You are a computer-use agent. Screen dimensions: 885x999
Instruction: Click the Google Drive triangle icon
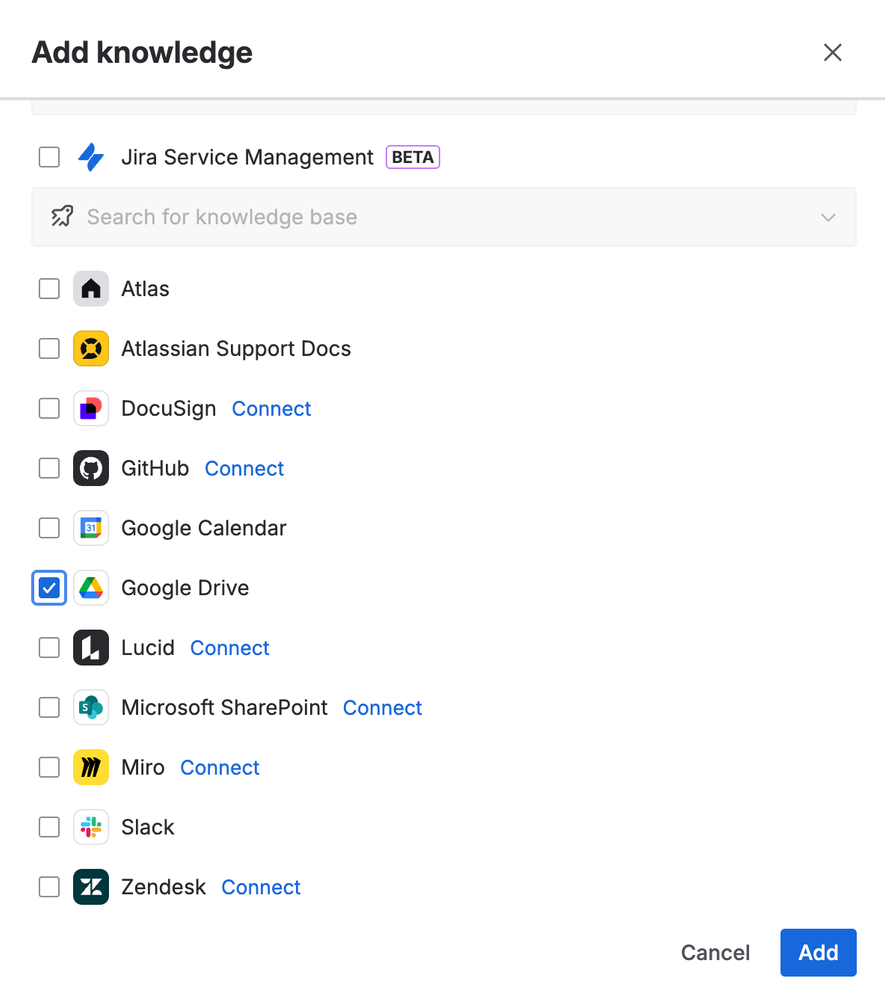coord(91,588)
